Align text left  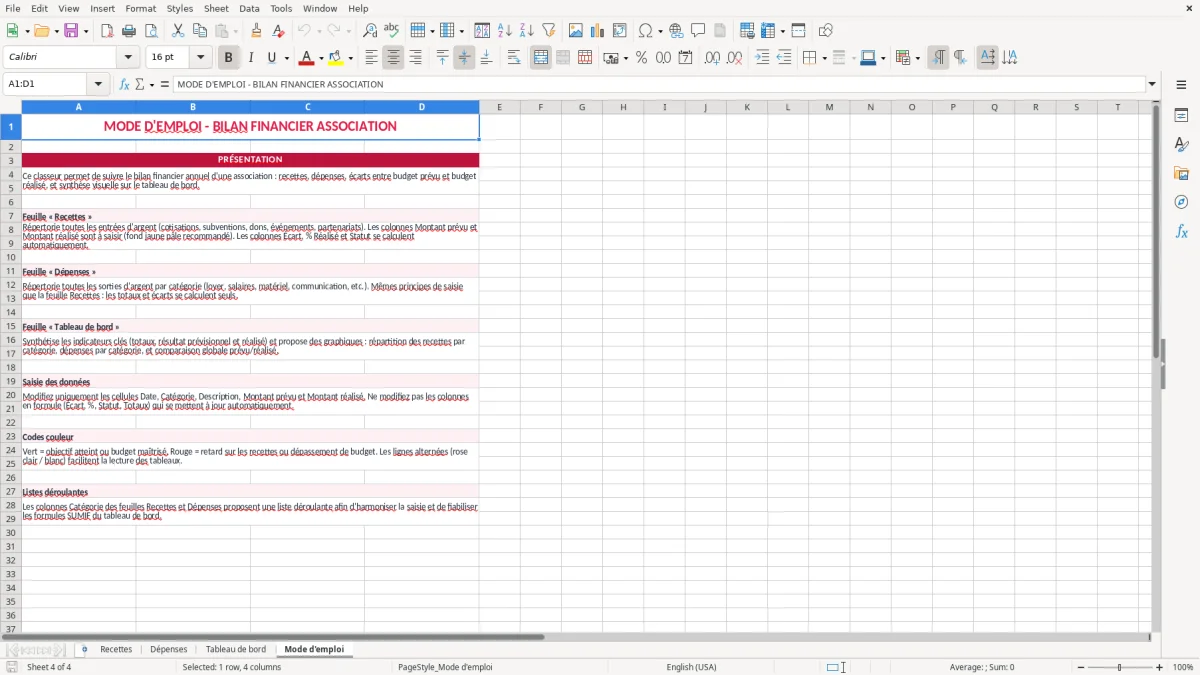(x=371, y=58)
